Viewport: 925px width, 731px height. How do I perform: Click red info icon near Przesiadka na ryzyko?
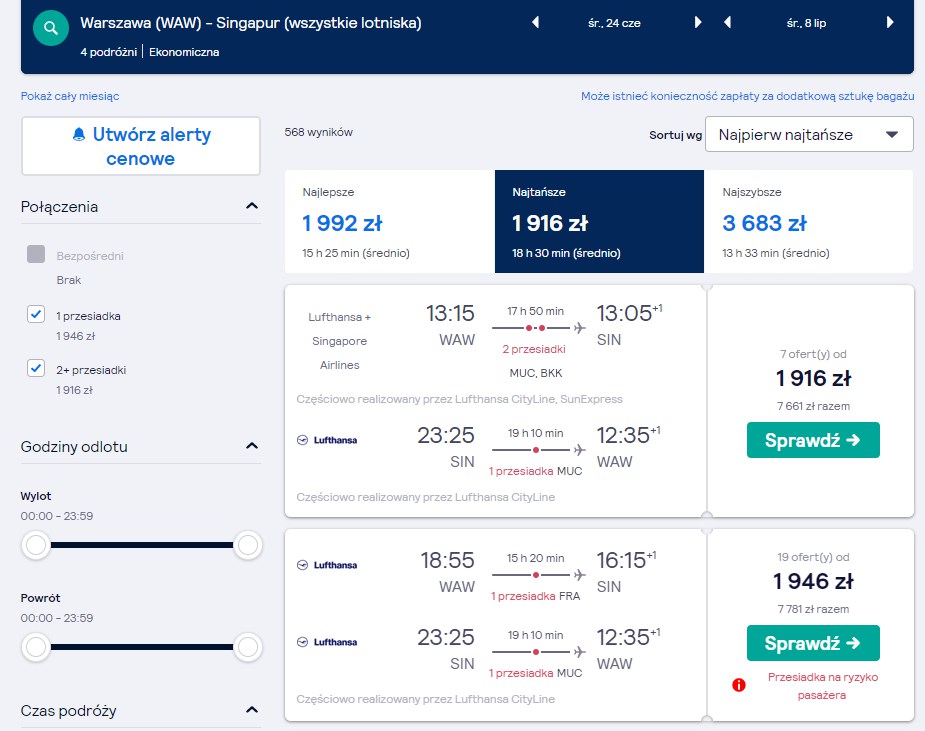point(739,685)
